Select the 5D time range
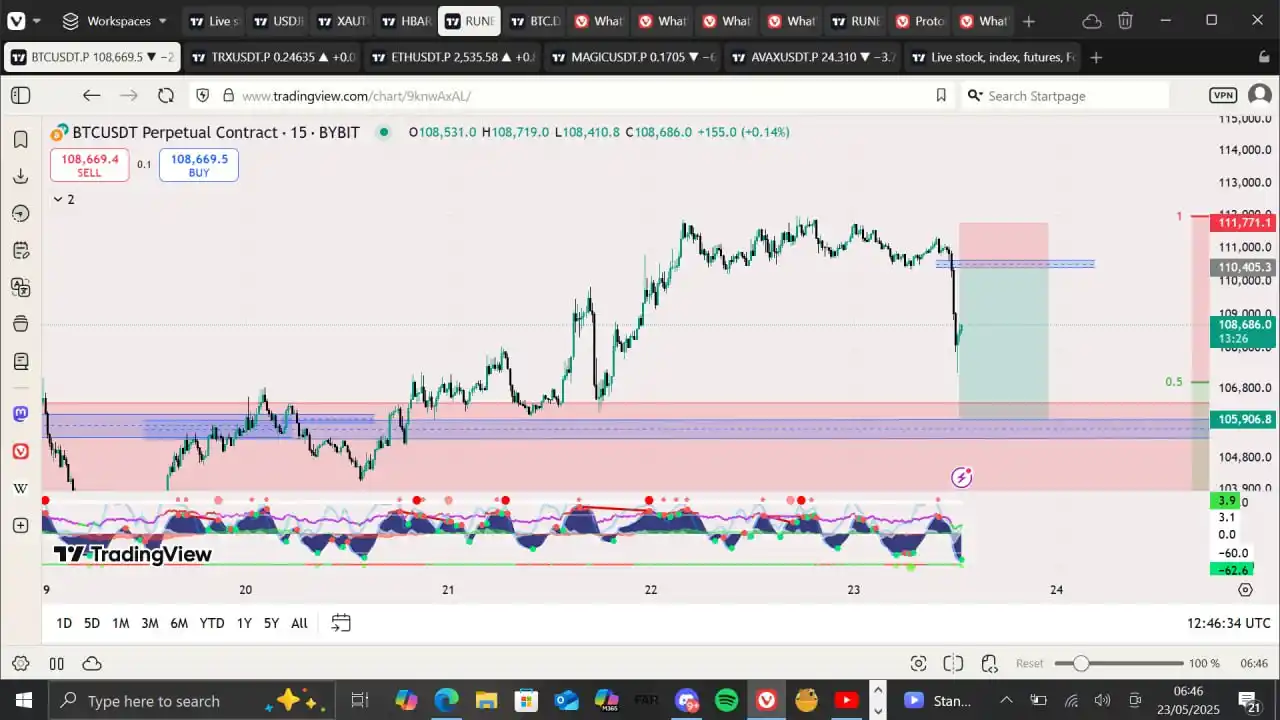 [92, 623]
